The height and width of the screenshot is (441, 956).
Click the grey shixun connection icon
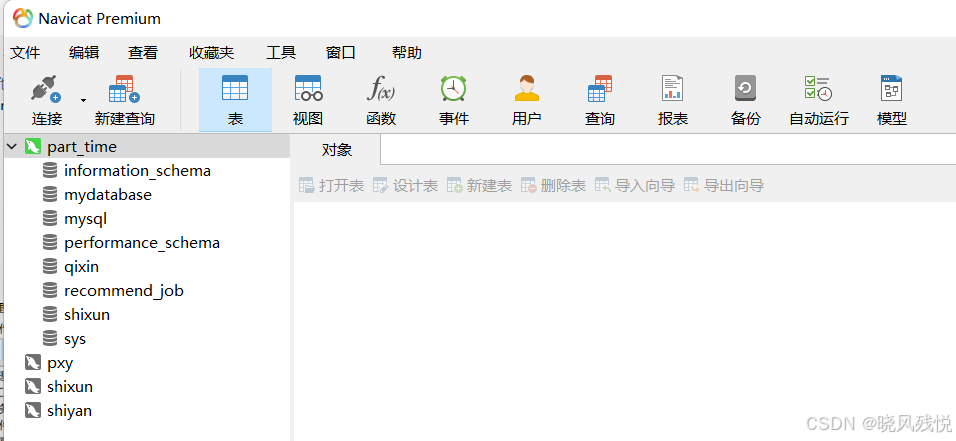click(32, 387)
